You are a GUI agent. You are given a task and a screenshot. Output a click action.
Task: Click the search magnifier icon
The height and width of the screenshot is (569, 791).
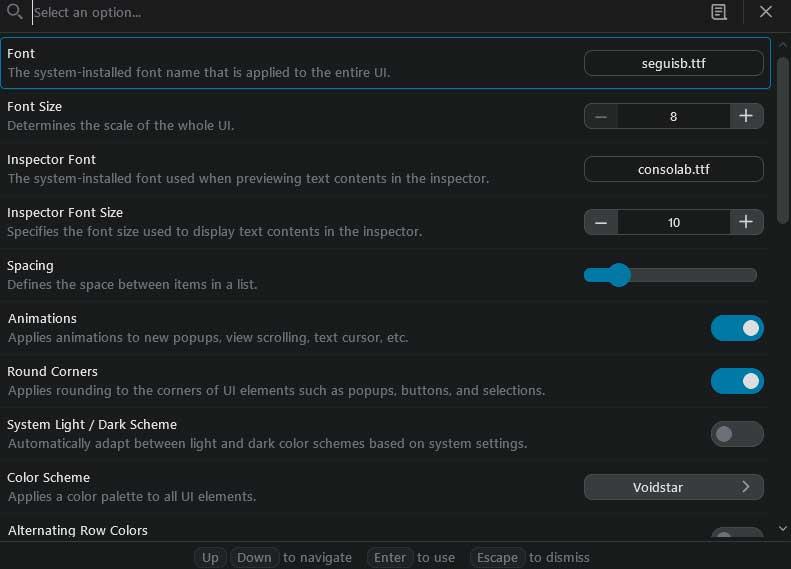click(14, 11)
